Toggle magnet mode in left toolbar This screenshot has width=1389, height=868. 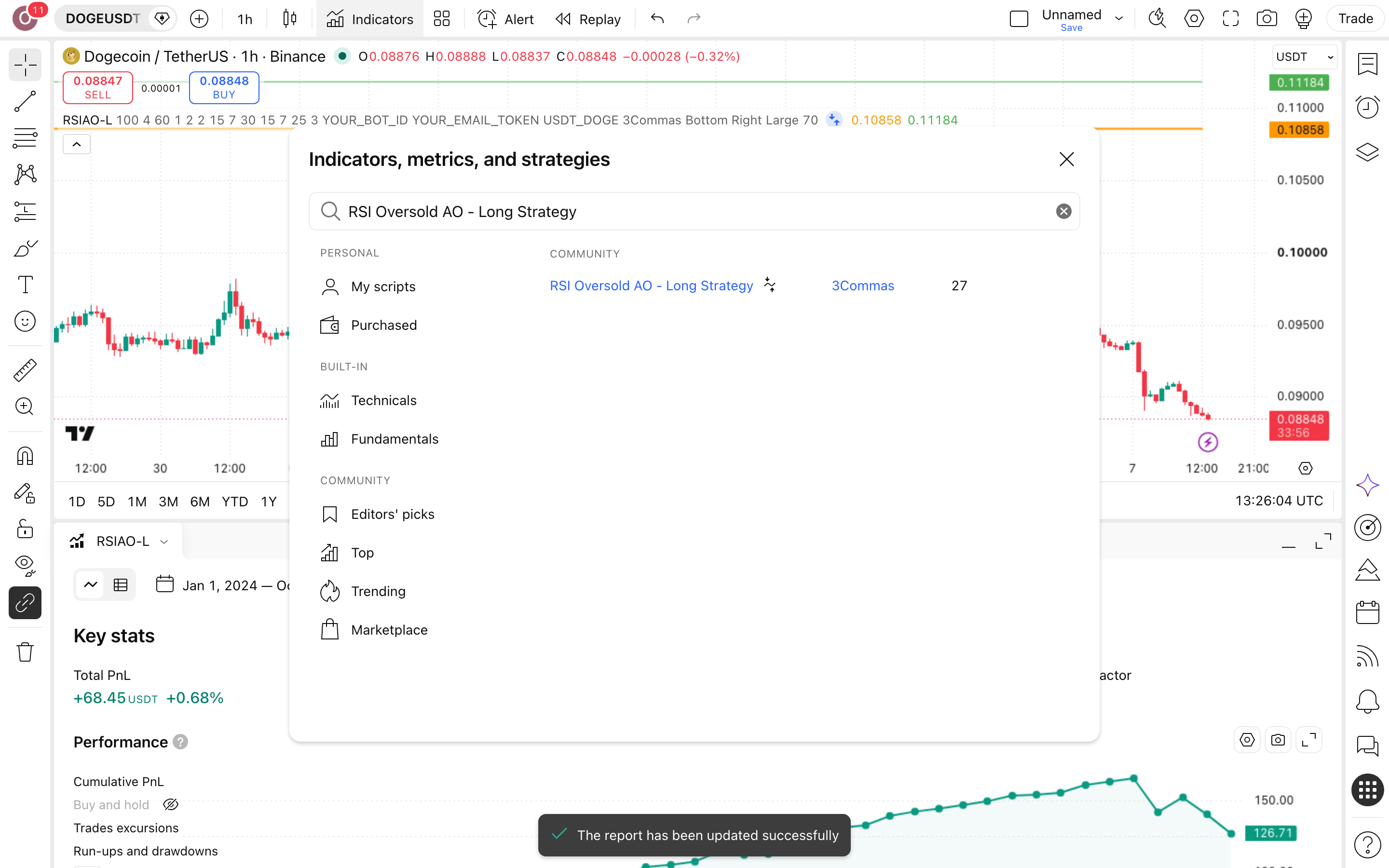pyautogui.click(x=25, y=456)
